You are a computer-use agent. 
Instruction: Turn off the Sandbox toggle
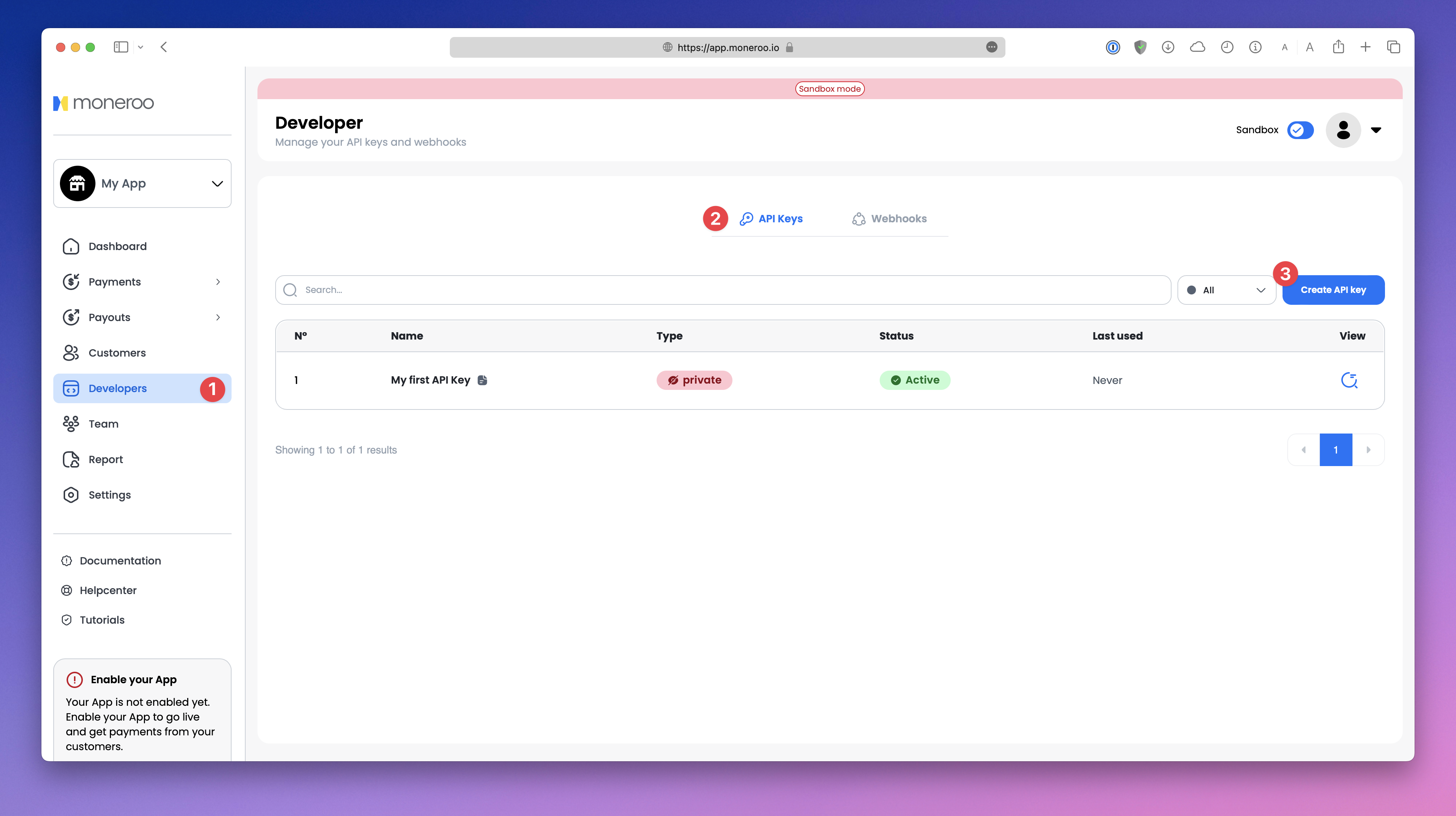pos(1300,130)
